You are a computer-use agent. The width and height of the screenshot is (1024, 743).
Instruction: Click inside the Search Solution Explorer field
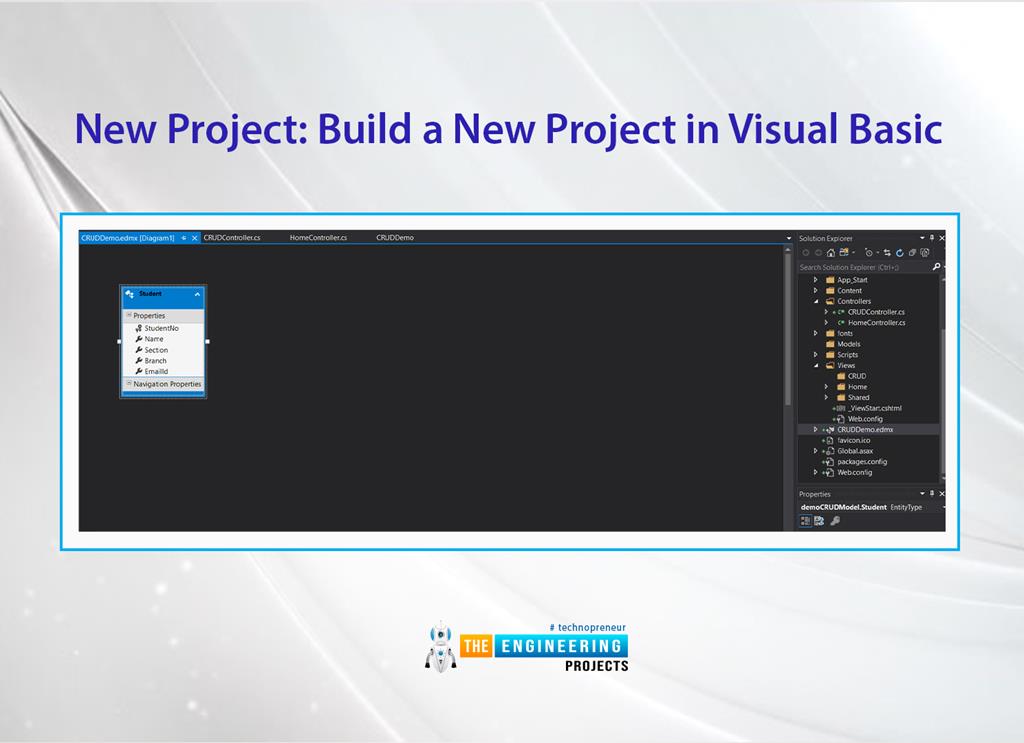point(862,266)
